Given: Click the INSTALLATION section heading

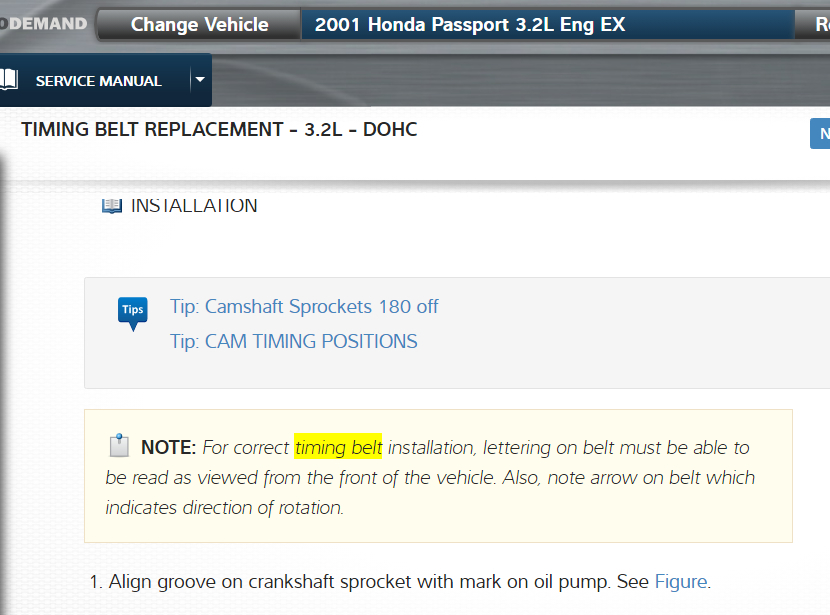Looking at the screenshot, I should click(x=194, y=206).
